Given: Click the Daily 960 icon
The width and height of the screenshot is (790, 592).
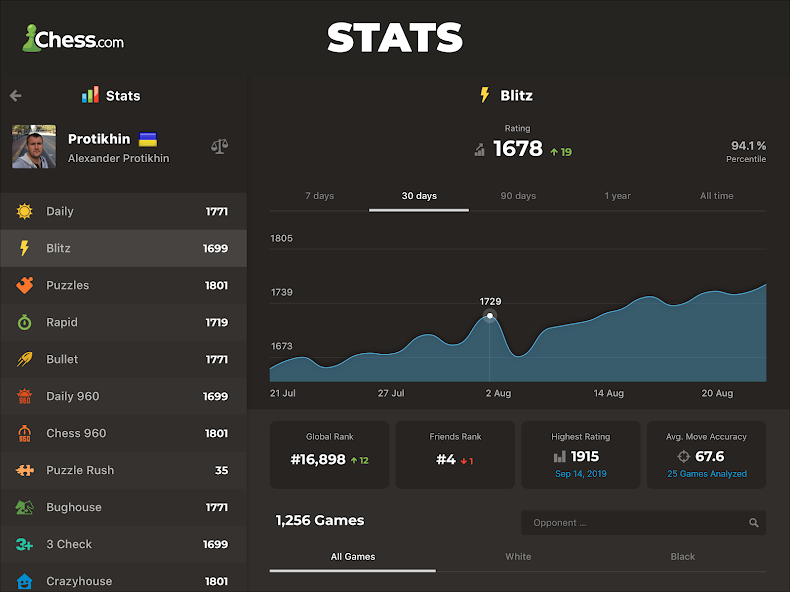Looking at the screenshot, I should [24, 396].
